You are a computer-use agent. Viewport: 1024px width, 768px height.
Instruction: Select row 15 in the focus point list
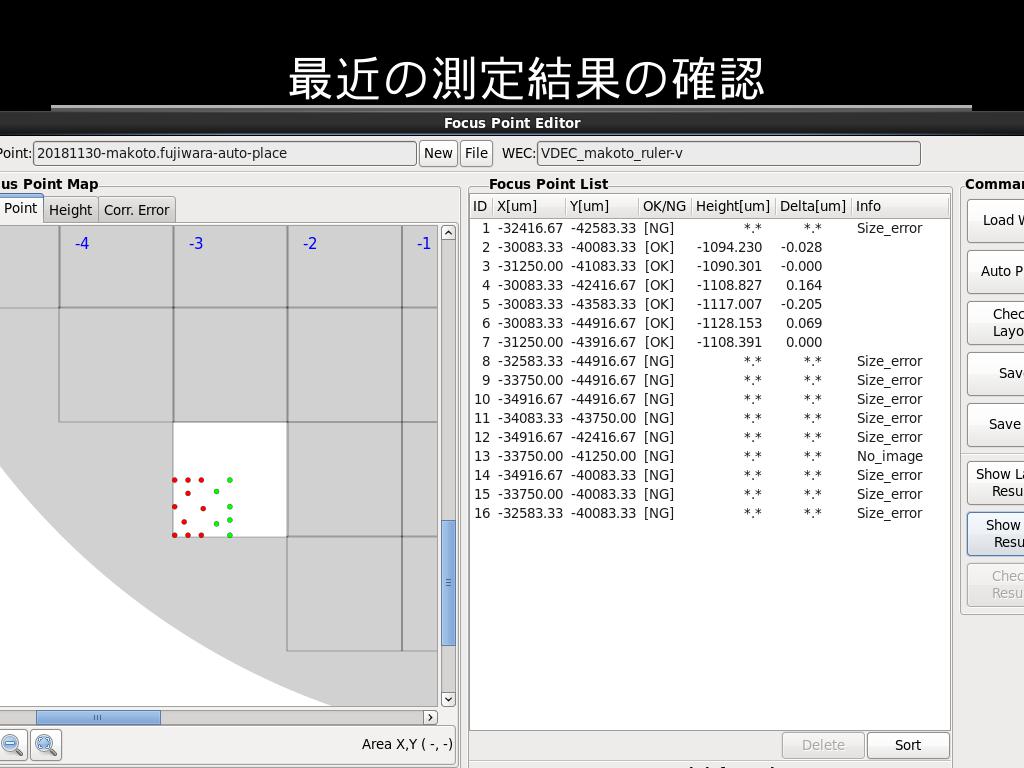[709, 494]
